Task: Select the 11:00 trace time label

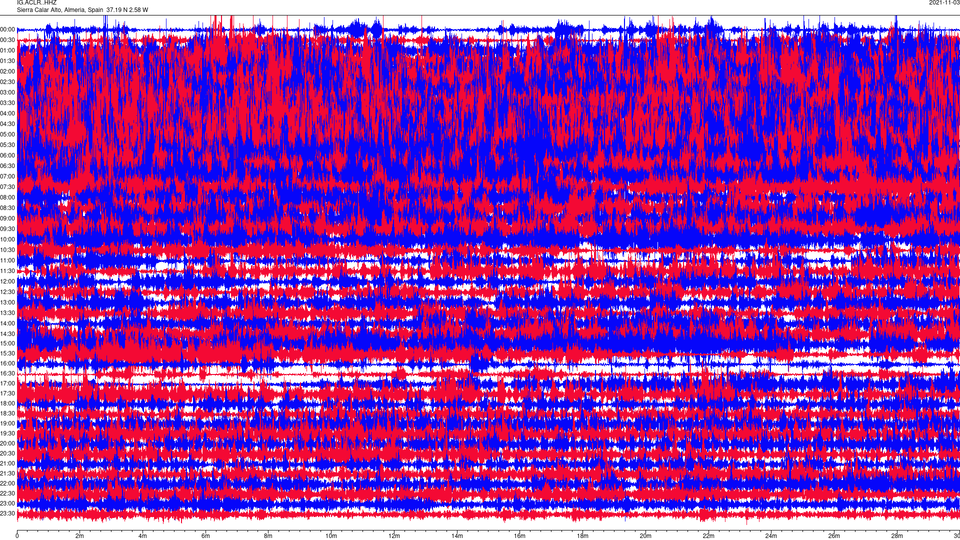Action: 7,260
